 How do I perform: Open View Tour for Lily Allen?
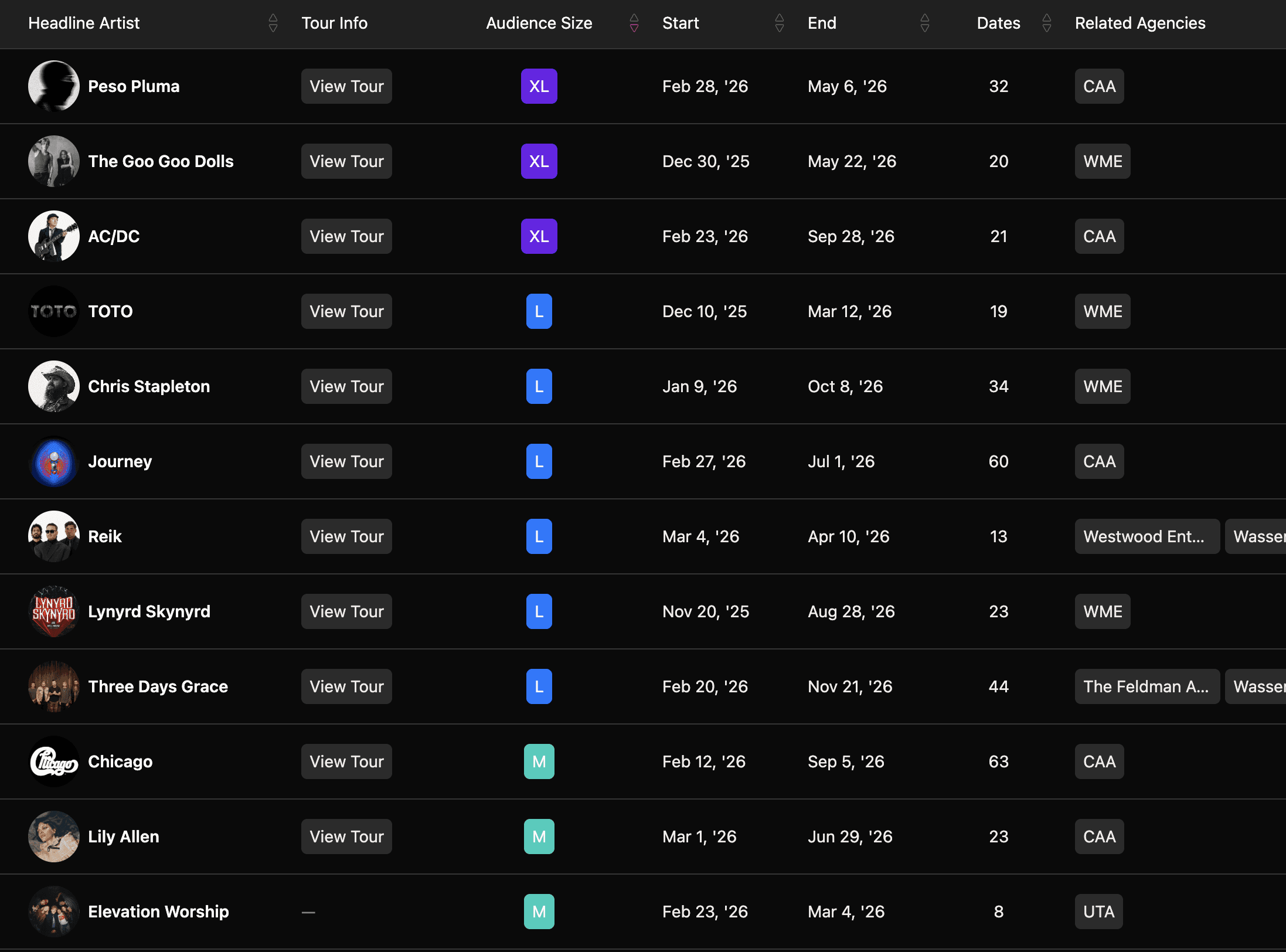346,837
